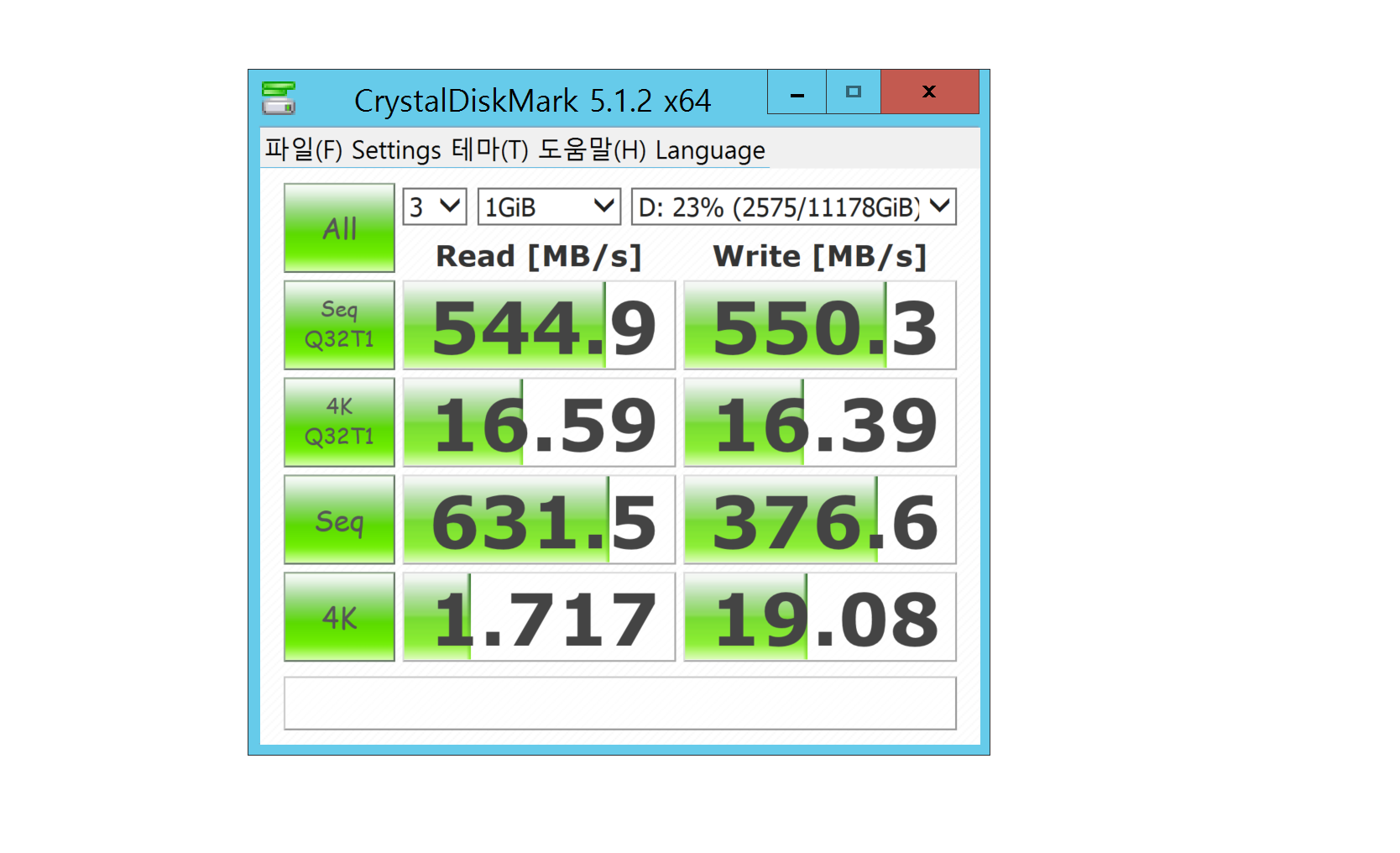Open the Language menu

pos(710,149)
